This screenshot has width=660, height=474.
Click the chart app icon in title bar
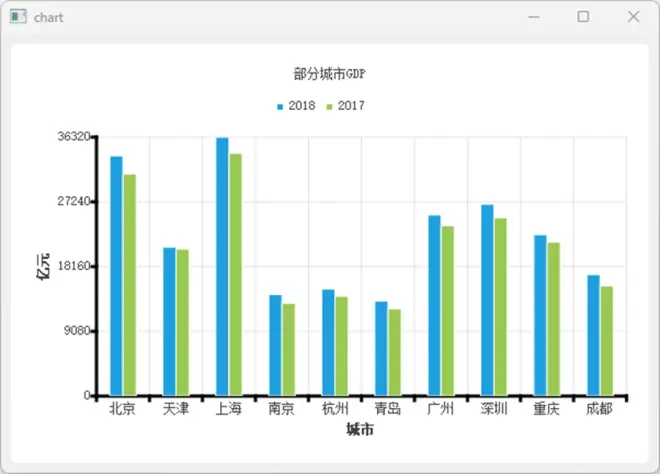(18, 17)
